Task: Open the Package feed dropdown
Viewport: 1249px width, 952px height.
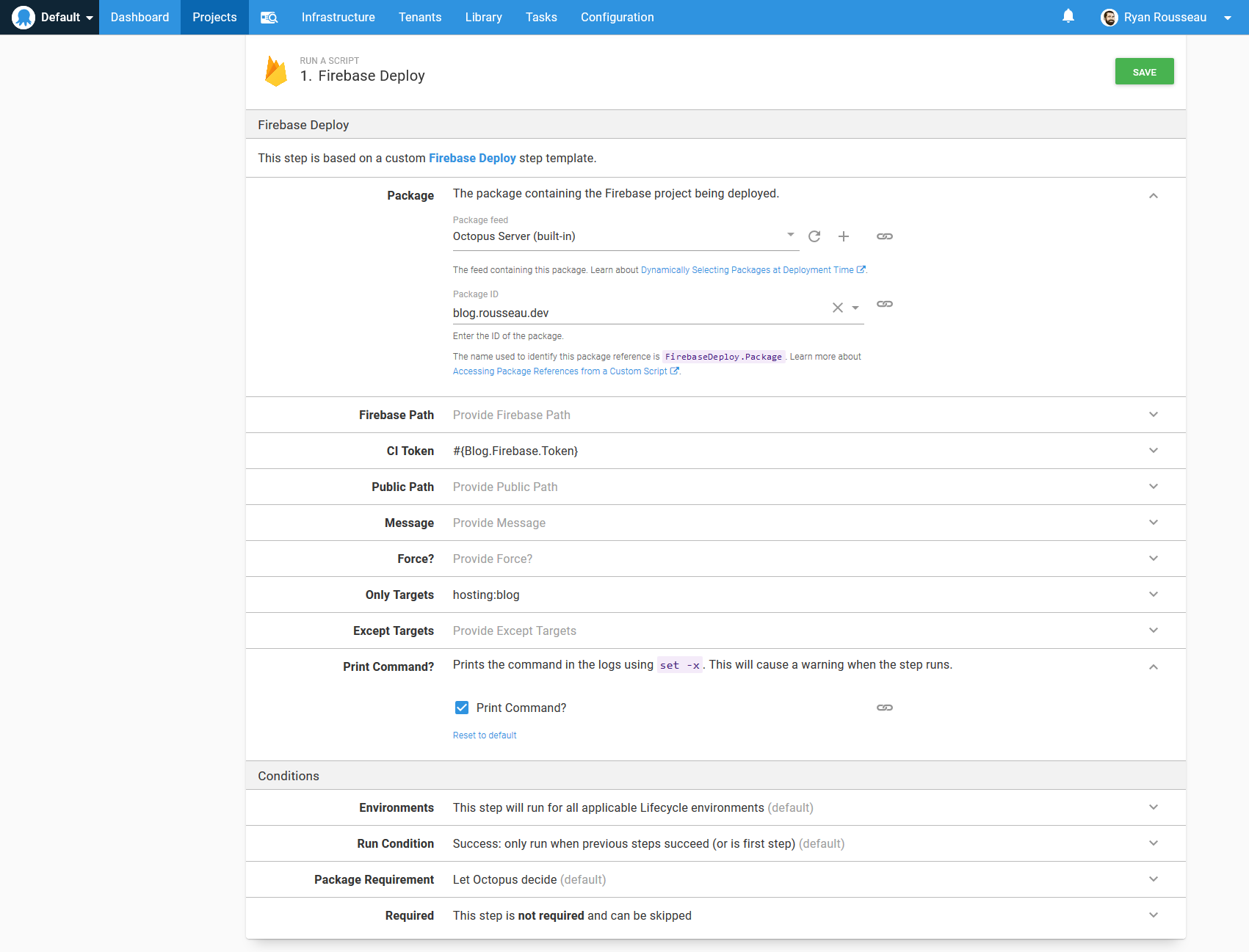Action: pyautogui.click(x=790, y=235)
